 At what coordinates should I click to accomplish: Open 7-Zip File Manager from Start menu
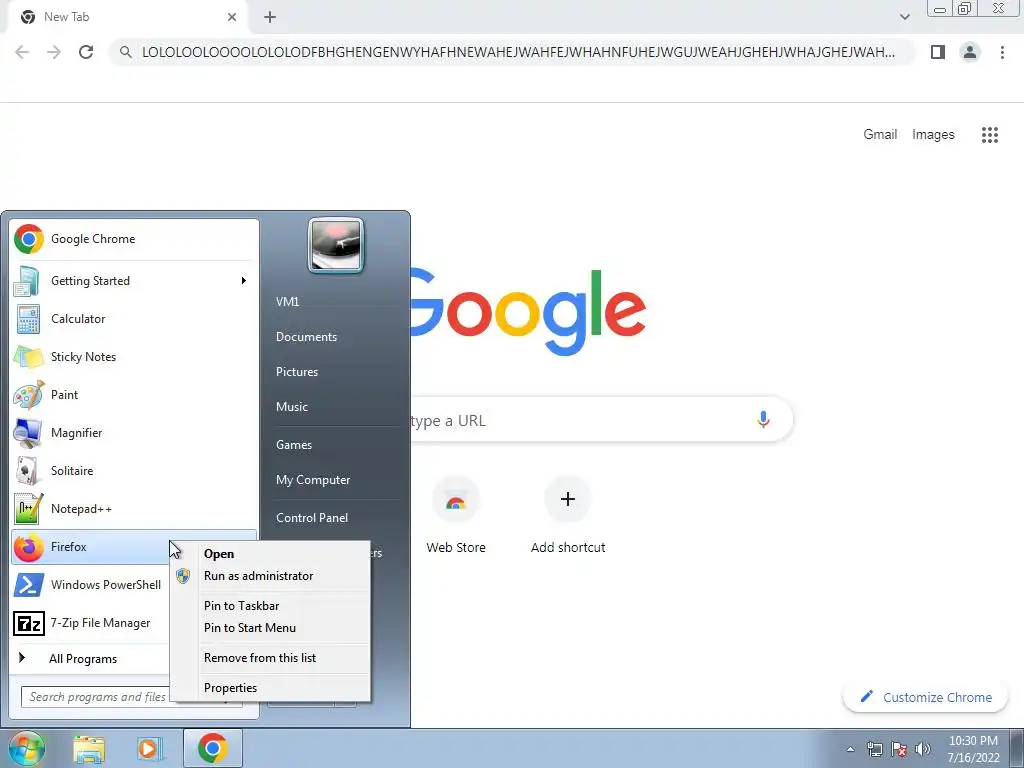(x=91, y=623)
